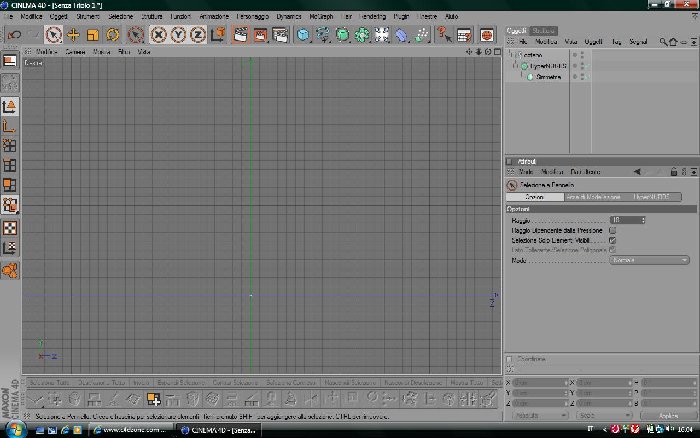The height and width of the screenshot is (438, 700).
Task: Toggle the Z axis lock
Action: pyautogui.click(x=198, y=34)
